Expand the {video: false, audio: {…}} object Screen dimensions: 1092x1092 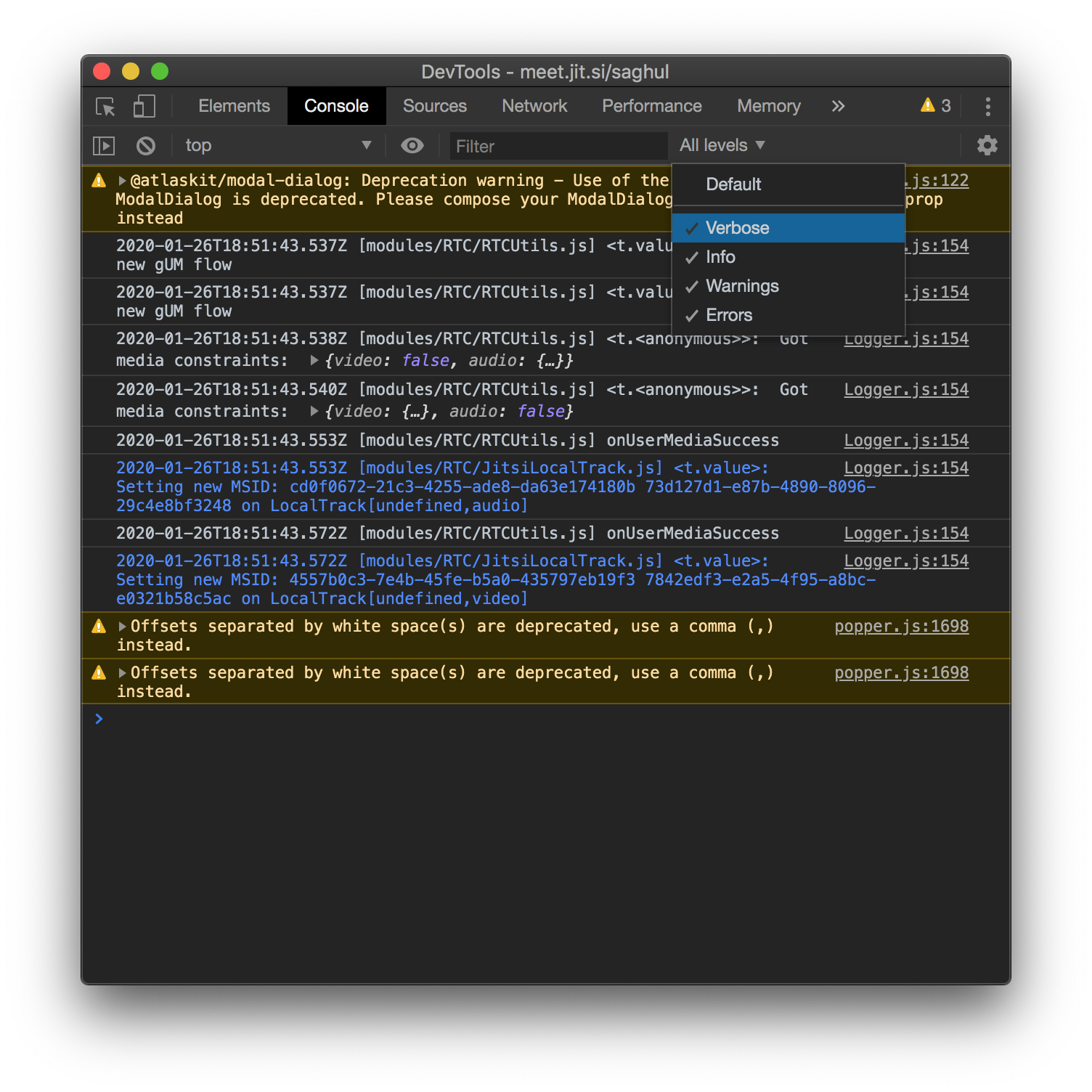click(314, 360)
